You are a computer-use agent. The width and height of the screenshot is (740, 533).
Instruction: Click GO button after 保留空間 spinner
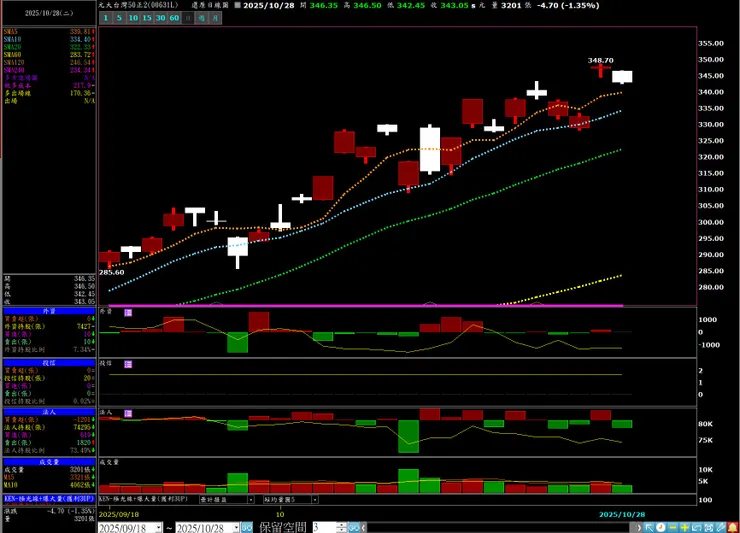[x=354, y=528]
